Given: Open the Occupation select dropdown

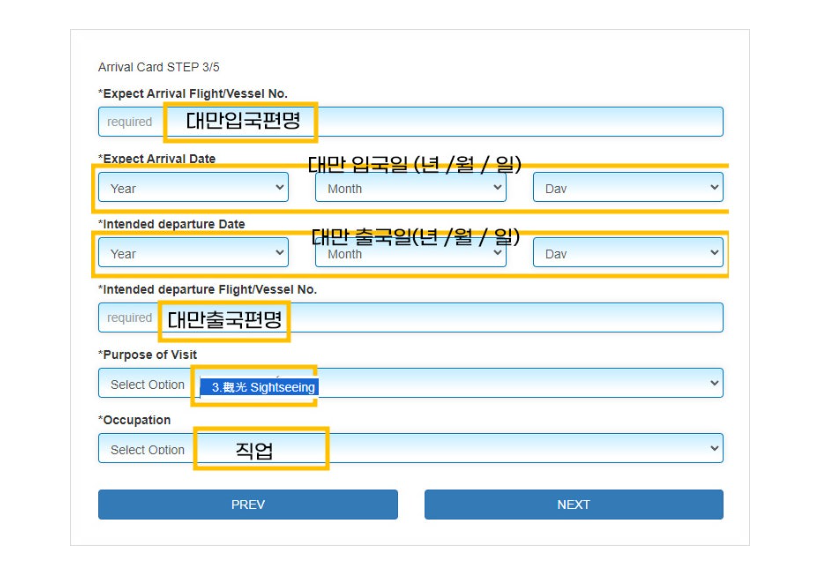Looking at the screenshot, I should click(411, 448).
